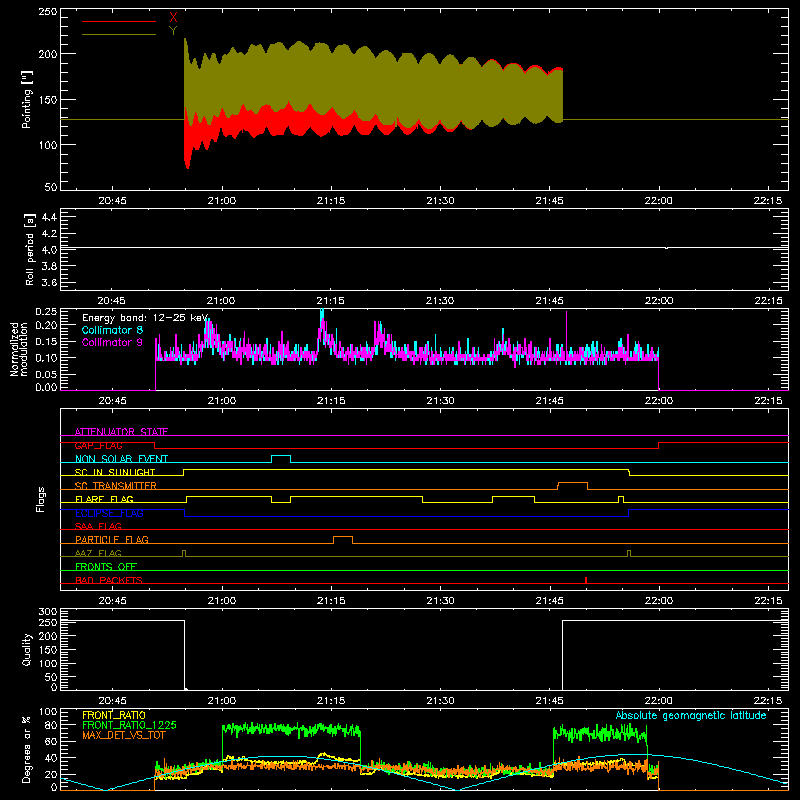Click the ATTENUATOR_STATE flag label

(x=121, y=432)
